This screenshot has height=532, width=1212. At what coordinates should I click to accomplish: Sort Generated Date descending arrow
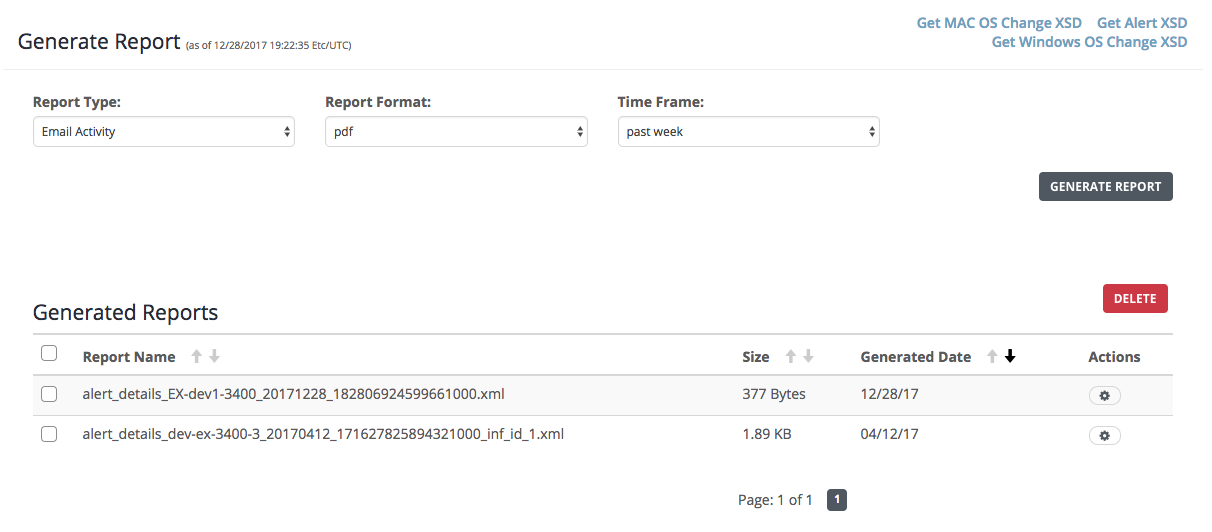[x=1010, y=357]
